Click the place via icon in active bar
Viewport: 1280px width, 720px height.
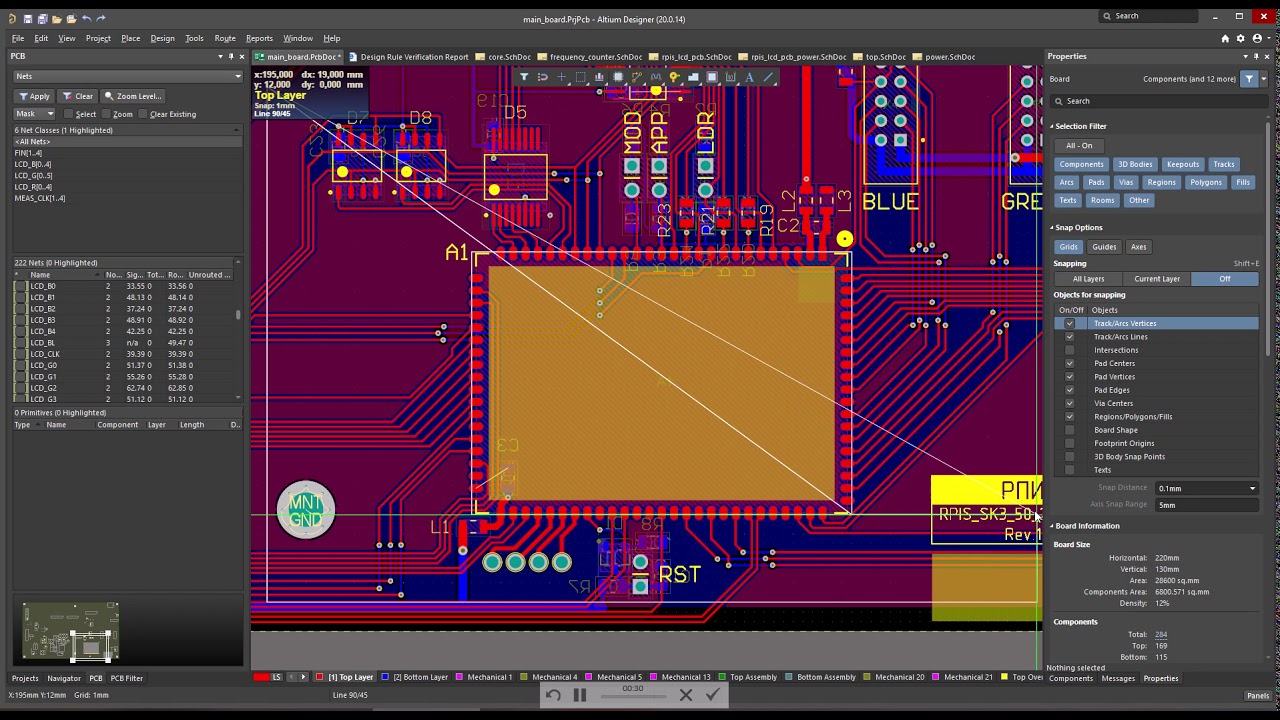pos(675,77)
